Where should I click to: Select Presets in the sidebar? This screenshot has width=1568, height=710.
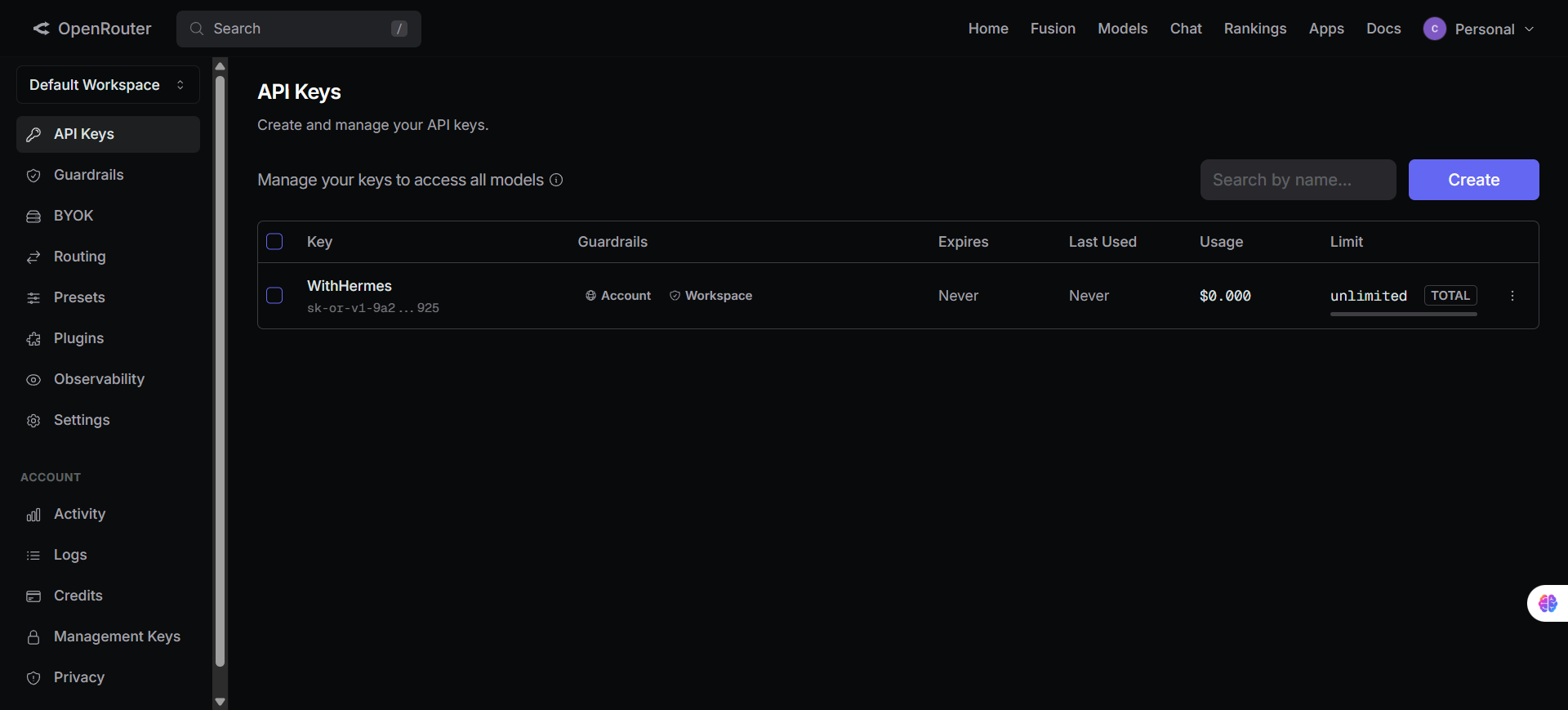108,297
